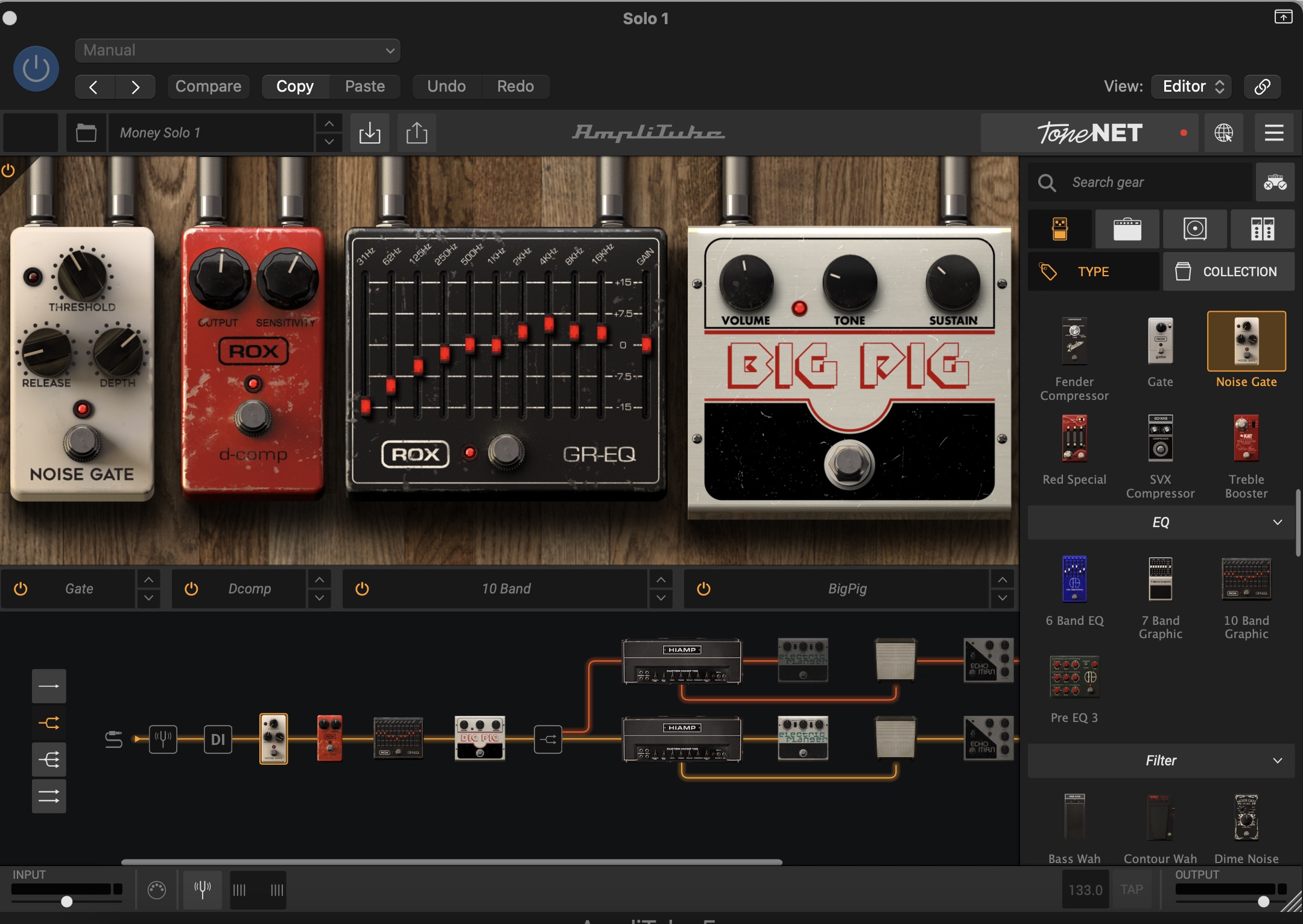Click the export preset share icon

coord(417,133)
